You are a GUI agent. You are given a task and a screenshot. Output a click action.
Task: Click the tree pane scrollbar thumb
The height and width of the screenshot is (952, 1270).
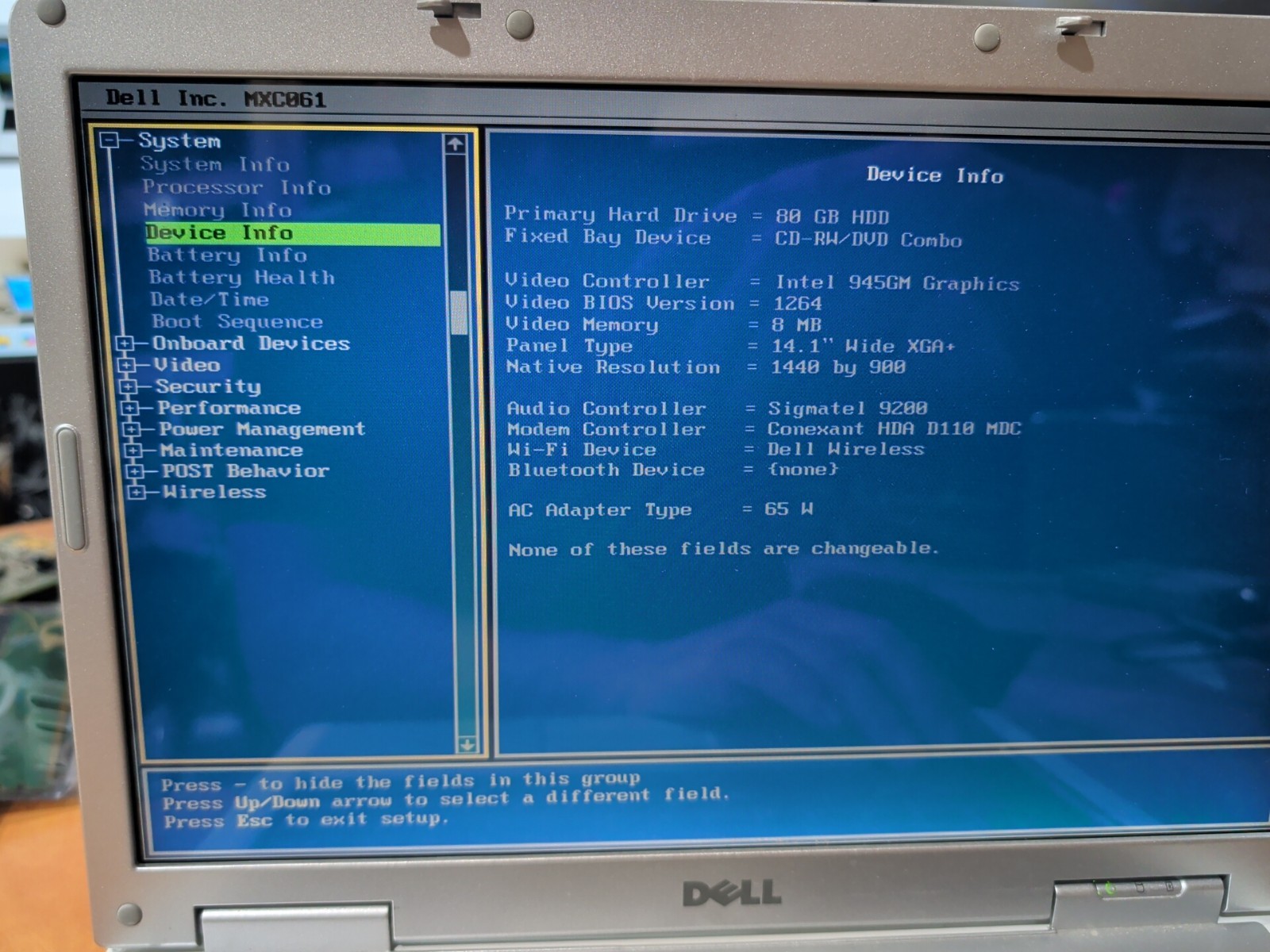click(459, 313)
